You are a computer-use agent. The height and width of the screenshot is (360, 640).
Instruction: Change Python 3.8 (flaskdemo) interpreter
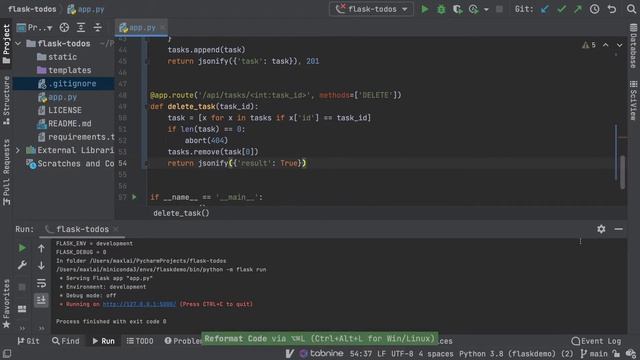point(516,354)
